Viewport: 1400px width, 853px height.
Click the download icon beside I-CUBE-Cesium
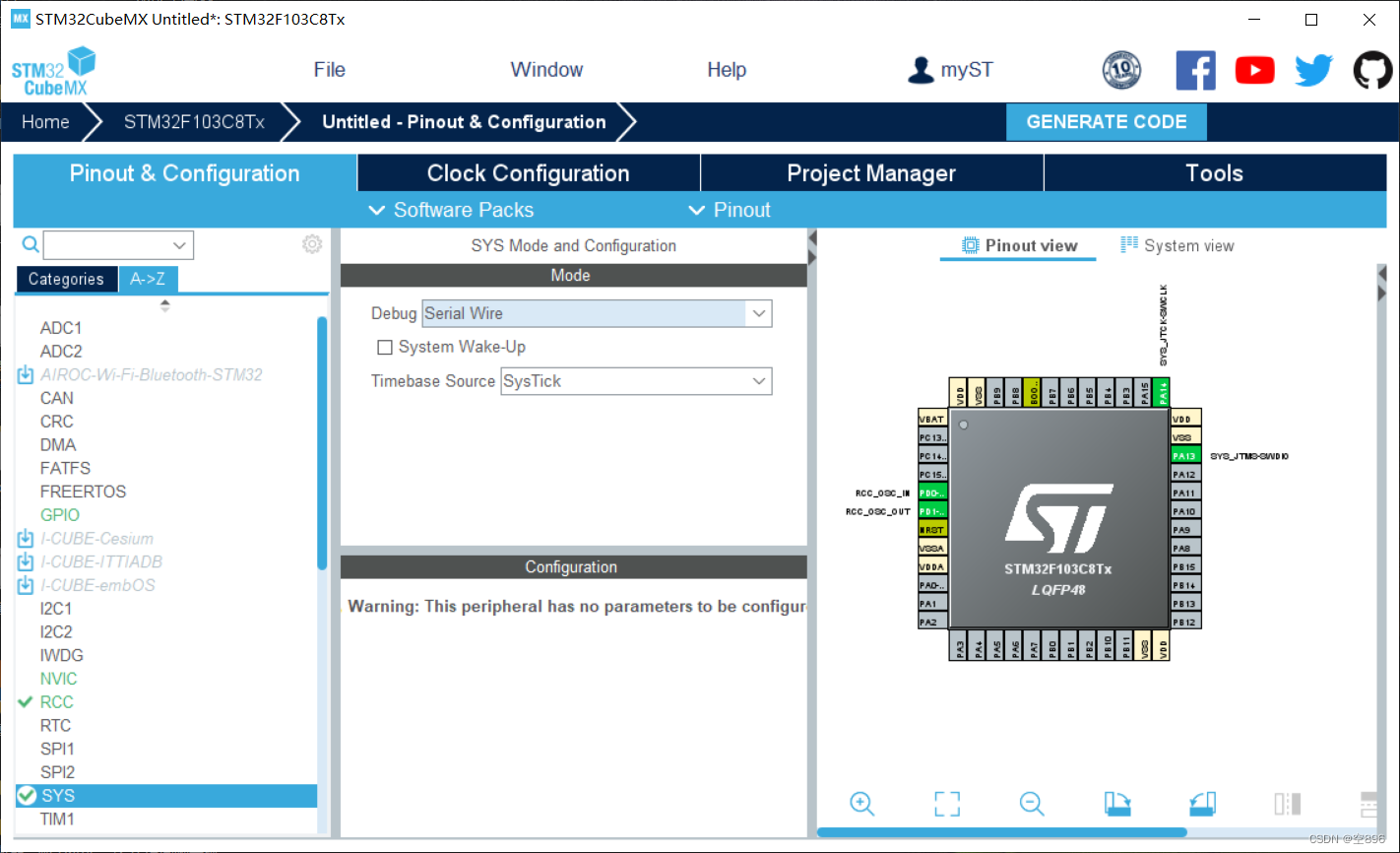(26, 539)
